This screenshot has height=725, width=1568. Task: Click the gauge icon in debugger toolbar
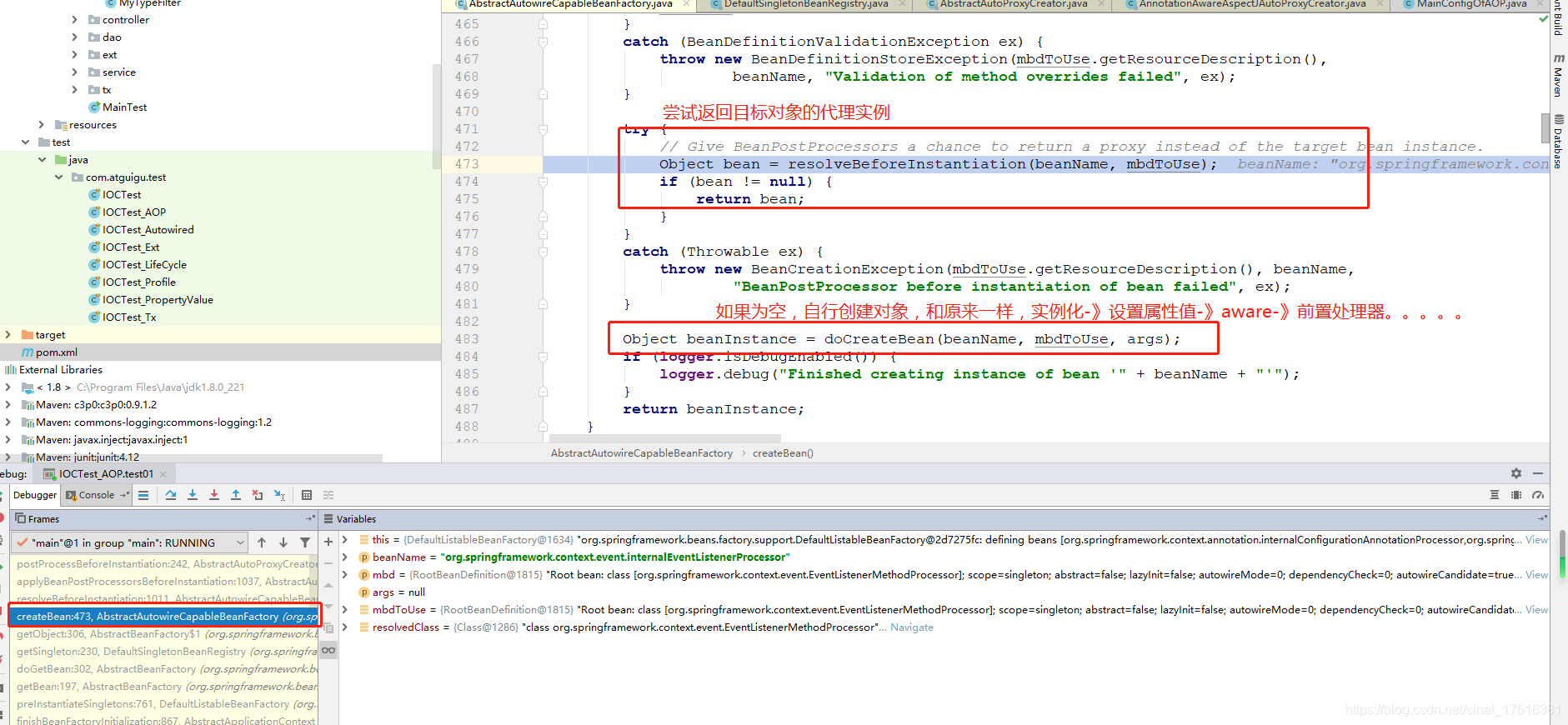tap(1538, 495)
